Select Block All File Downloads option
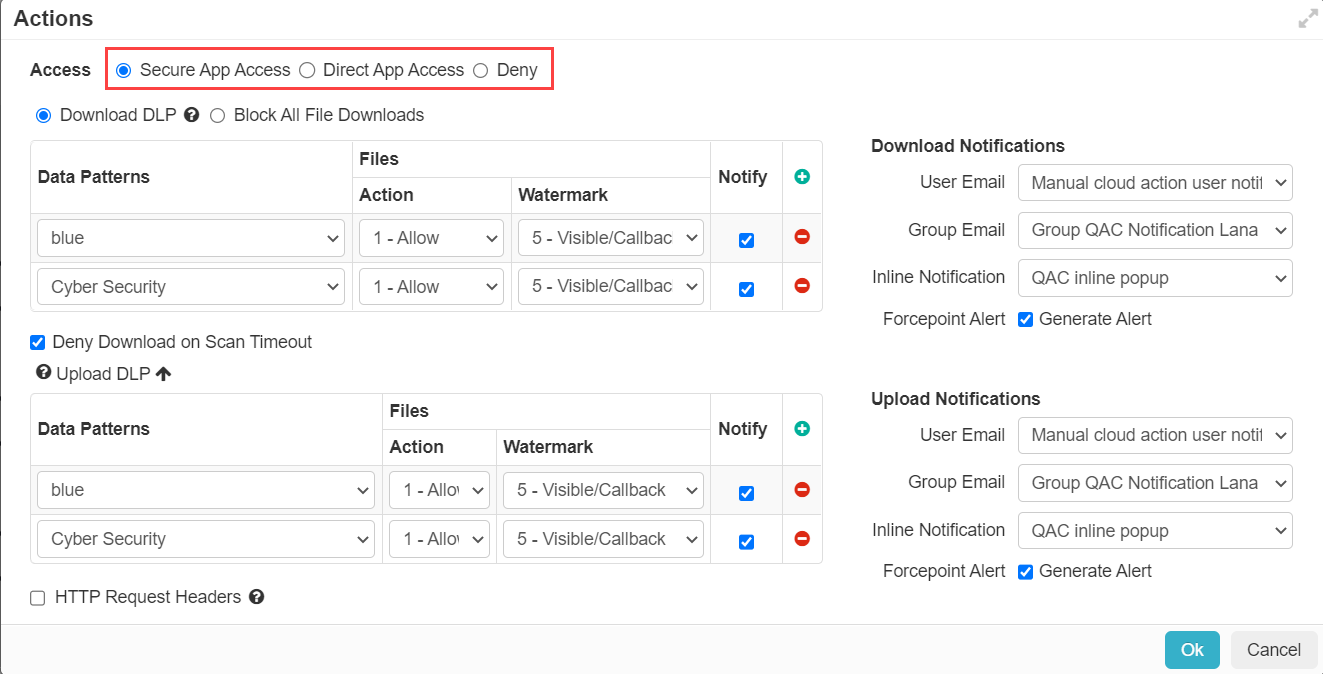The width and height of the screenshot is (1323, 674). pos(217,115)
